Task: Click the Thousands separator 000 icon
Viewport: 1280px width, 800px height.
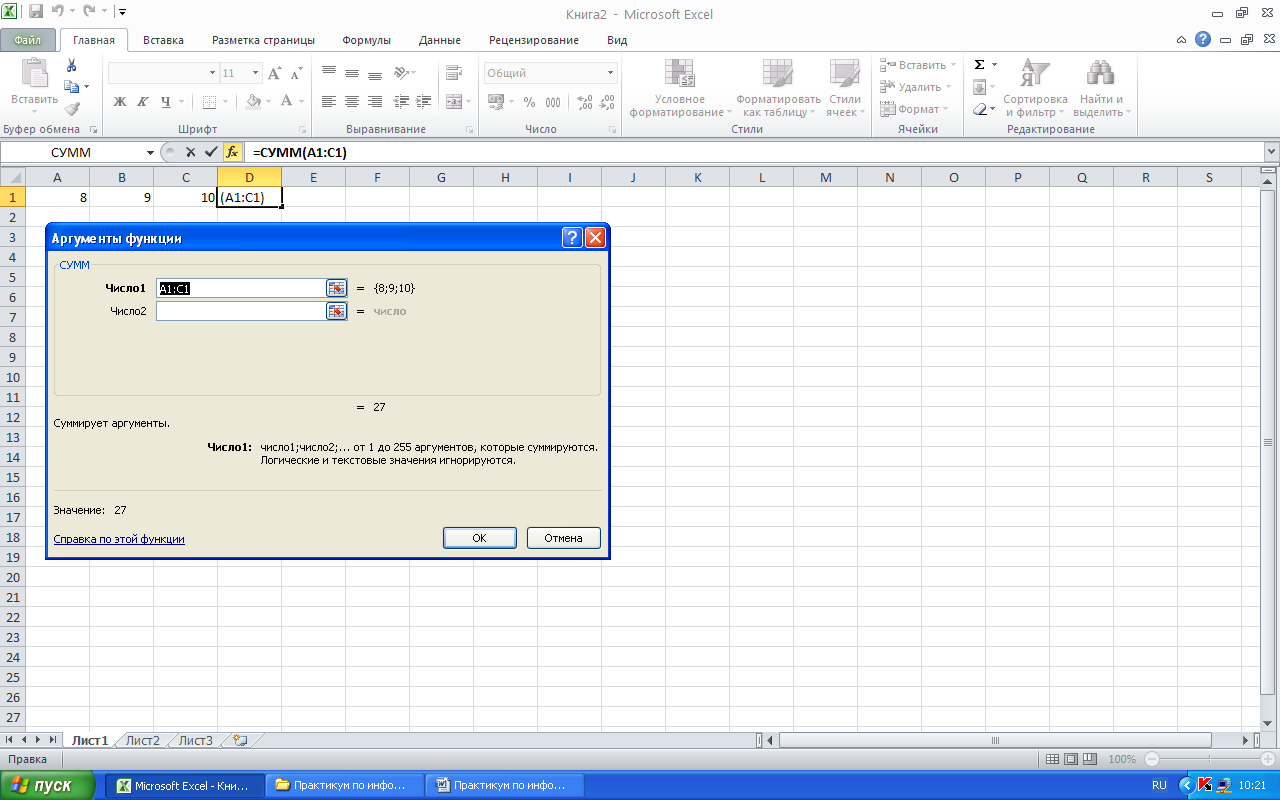Action: (554, 102)
